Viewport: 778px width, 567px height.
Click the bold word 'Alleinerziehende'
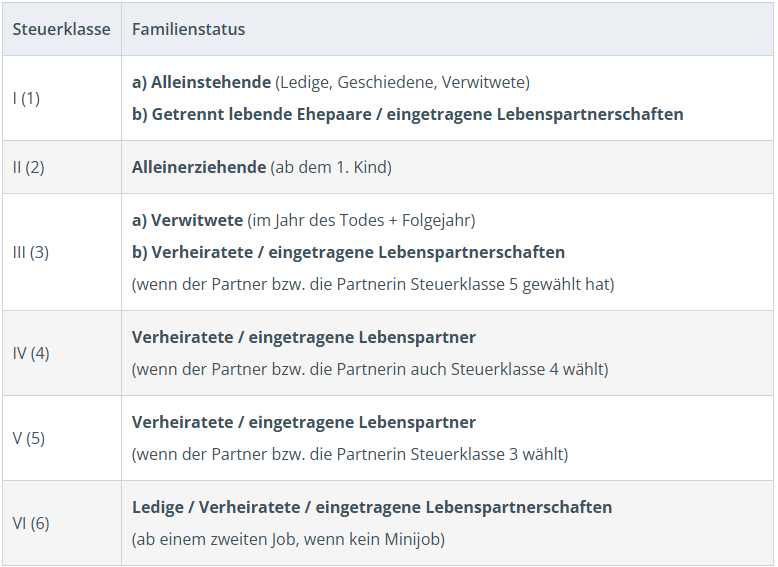(x=198, y=167)
